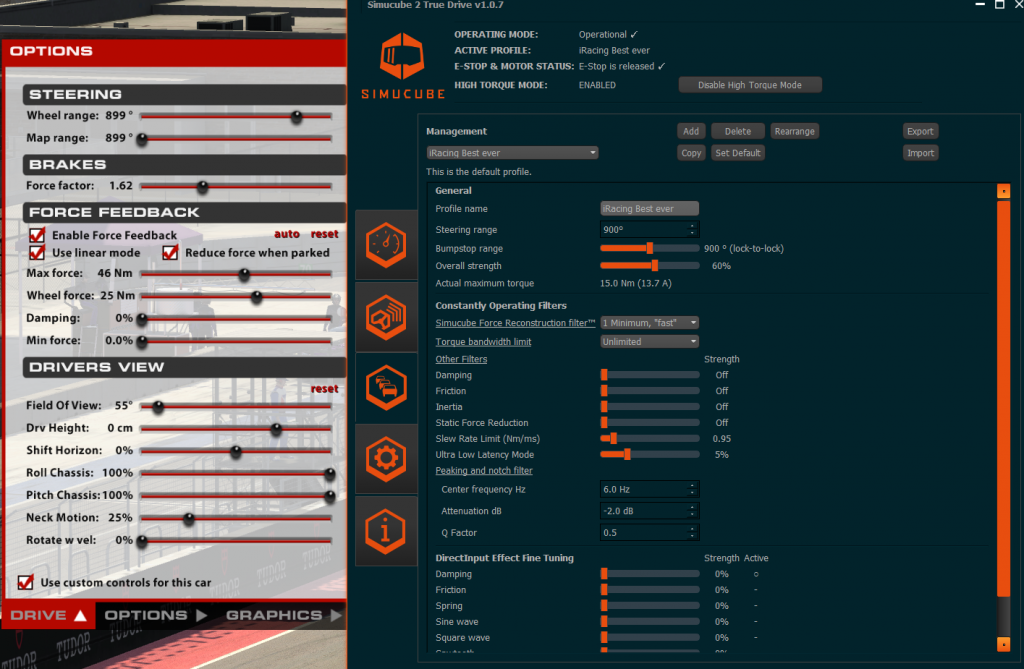Click the Map range slider handle
This screenshot has width=1024, height=669.
[142, 139]
